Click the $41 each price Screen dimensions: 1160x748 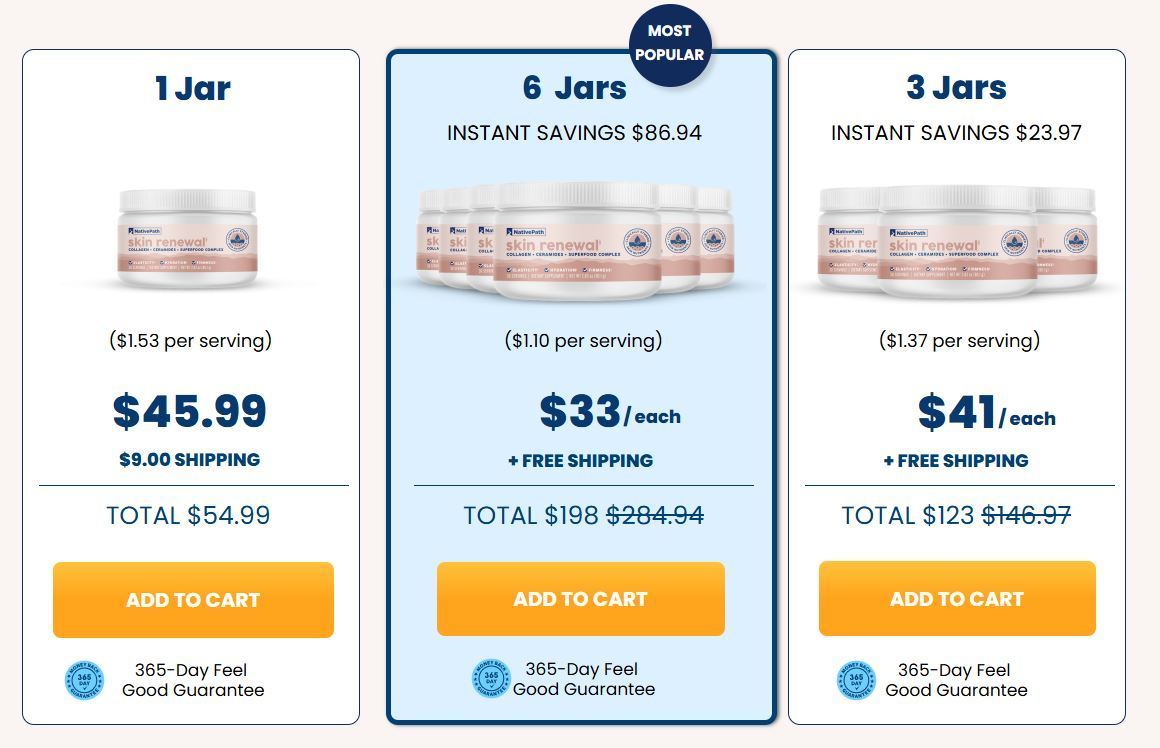tap(986, 413)
